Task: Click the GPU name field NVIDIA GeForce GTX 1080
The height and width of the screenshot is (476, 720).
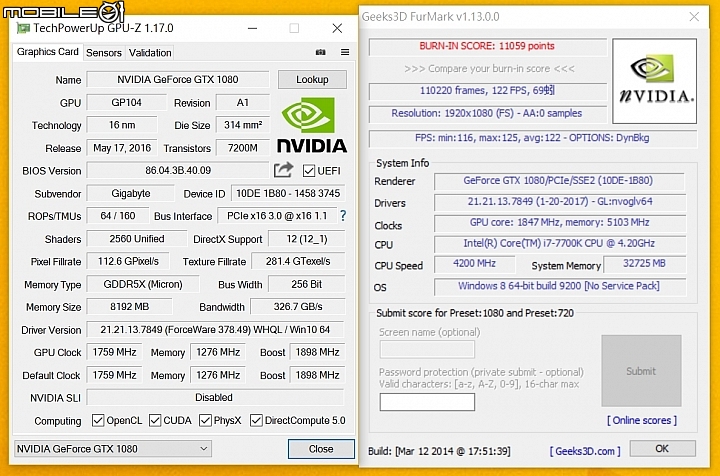Action: coord(178,79)
